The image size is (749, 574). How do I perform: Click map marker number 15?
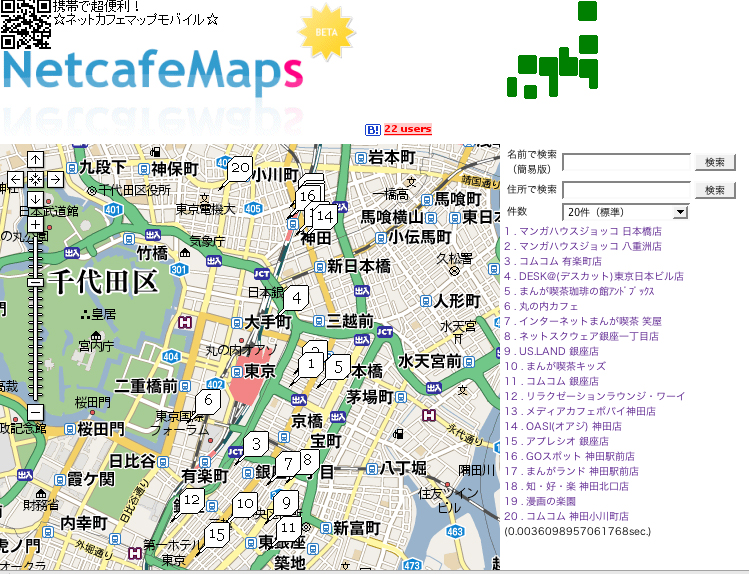point(217,535)
